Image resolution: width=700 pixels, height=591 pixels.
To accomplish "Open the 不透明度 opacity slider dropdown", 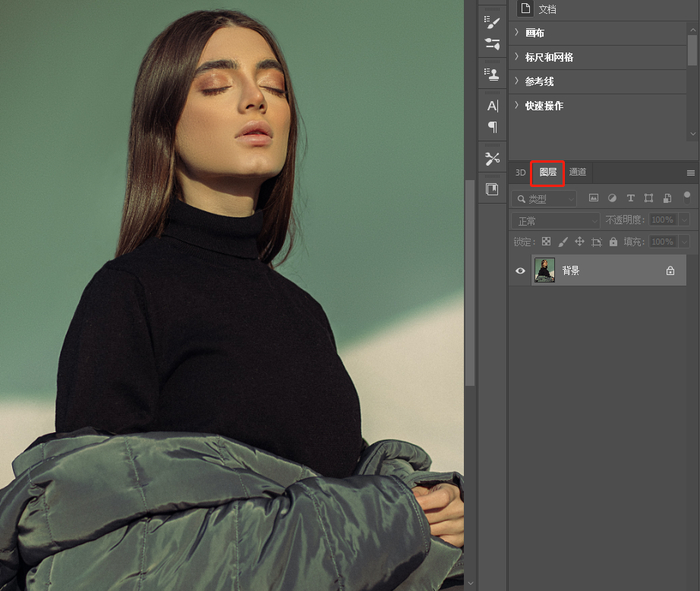I will (684, 220).
